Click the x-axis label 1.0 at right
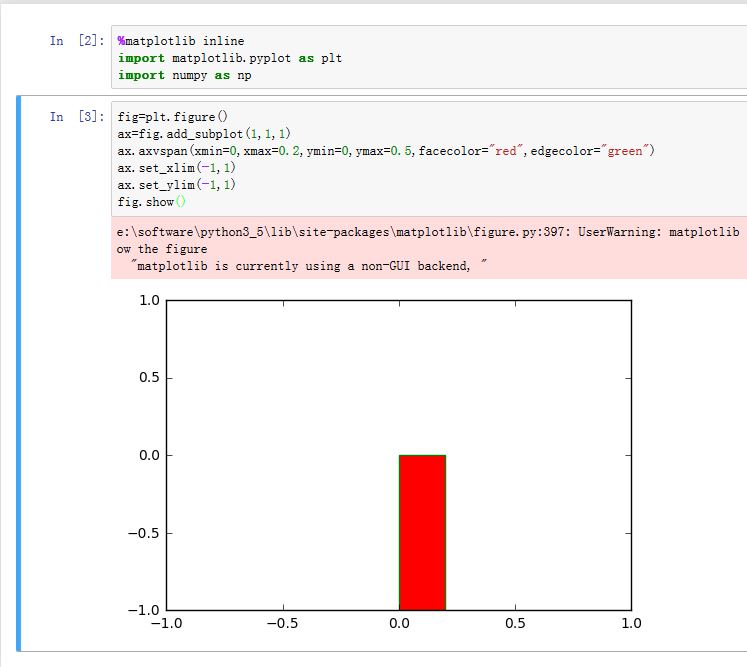This screenshot has width=747, height=667. (631, 623)
